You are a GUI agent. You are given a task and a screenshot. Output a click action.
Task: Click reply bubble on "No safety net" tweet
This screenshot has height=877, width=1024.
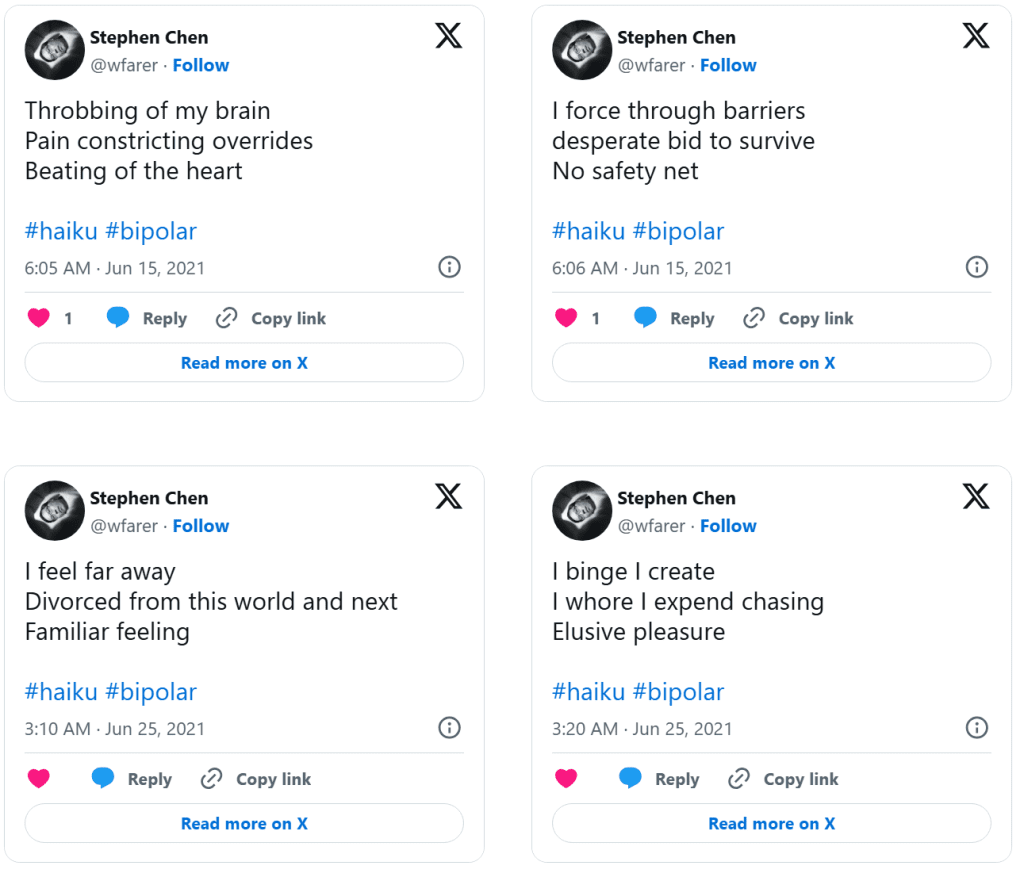pos(646,318)
